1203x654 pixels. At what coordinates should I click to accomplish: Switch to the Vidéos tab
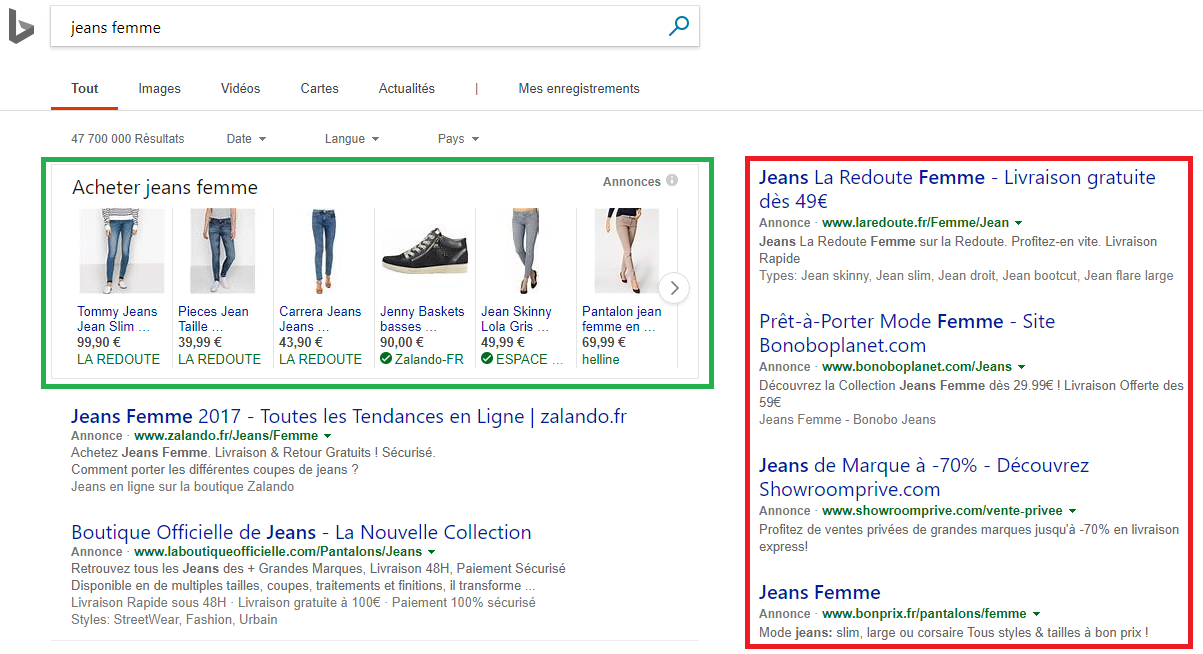click(x=240, y=89)
